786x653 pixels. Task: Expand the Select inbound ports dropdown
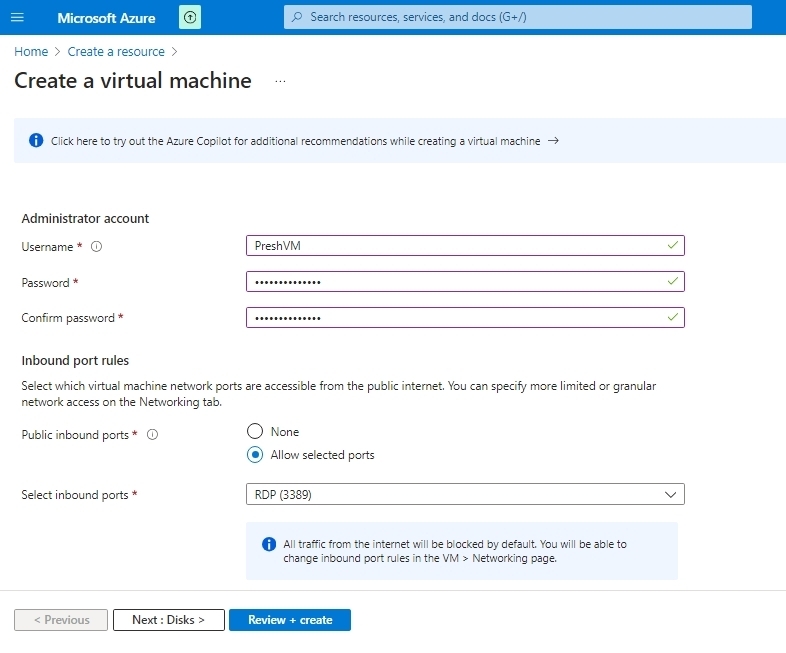click(464, 494)
